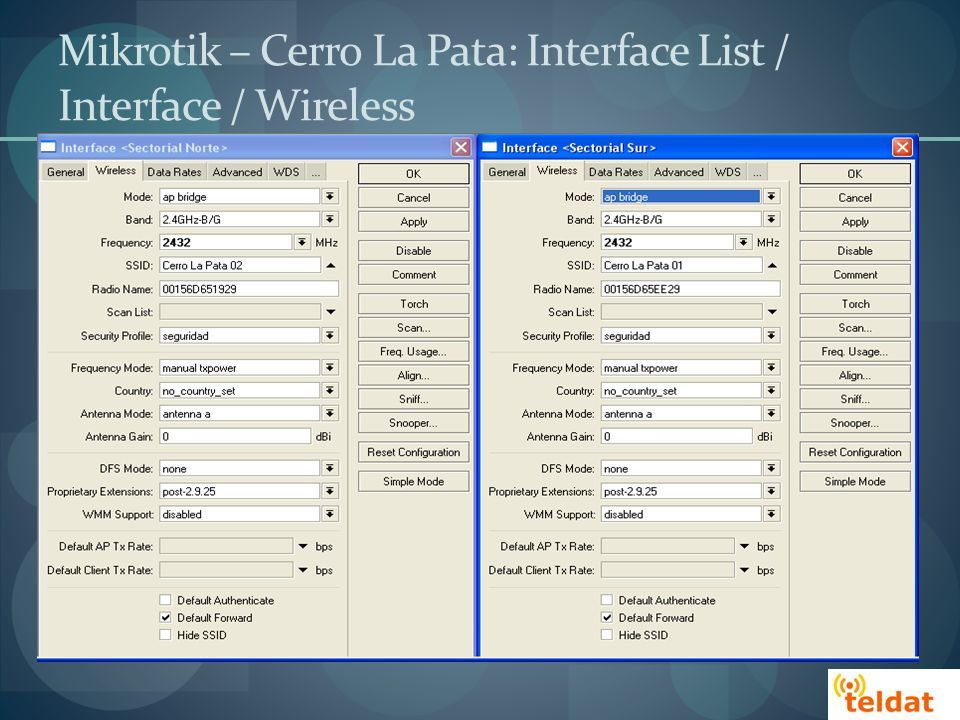Click Apply in Sectorial Norte window
Image resolution: width=960 pixels, height=720 pixels.
point(414,222)
